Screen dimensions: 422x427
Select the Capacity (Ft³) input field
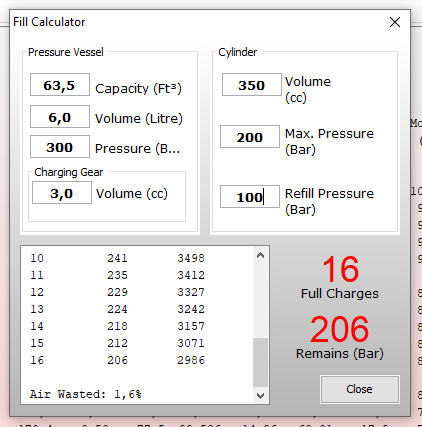click(x=60, y=85)
